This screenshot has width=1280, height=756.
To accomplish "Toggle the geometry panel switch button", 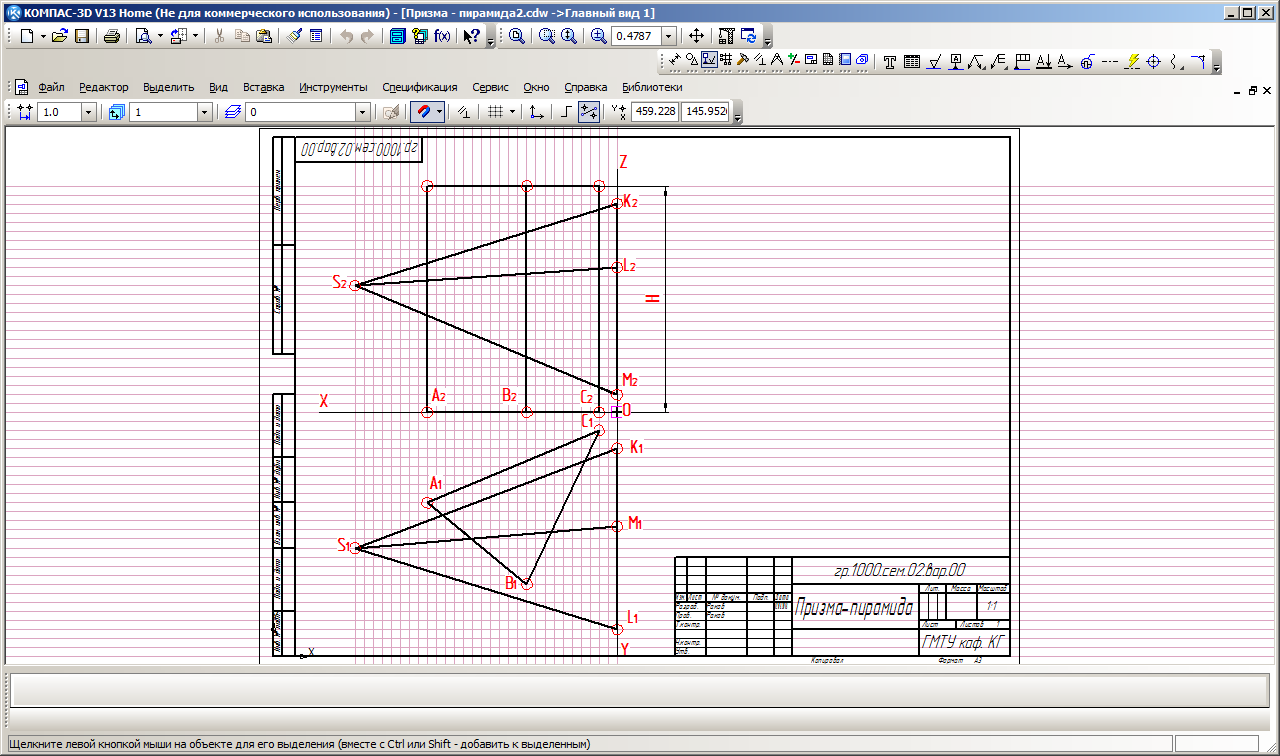I will [x=691, y=60].
